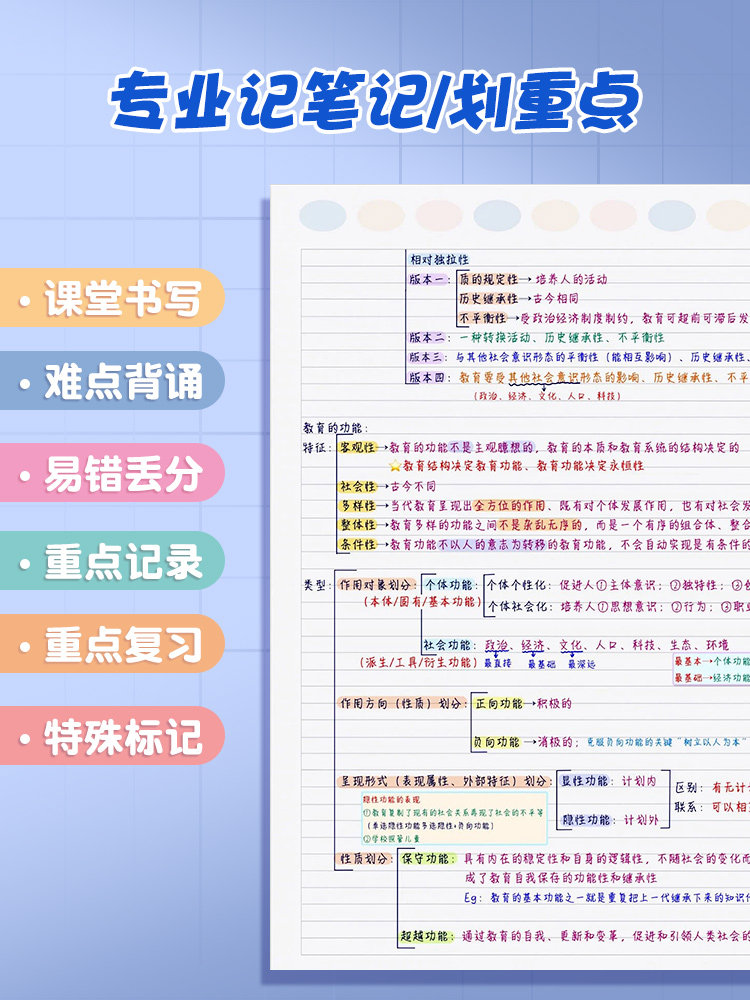750x1000 pixels.
Task: Click the highlighted 正向功能 term
Action: coord(499,703)
